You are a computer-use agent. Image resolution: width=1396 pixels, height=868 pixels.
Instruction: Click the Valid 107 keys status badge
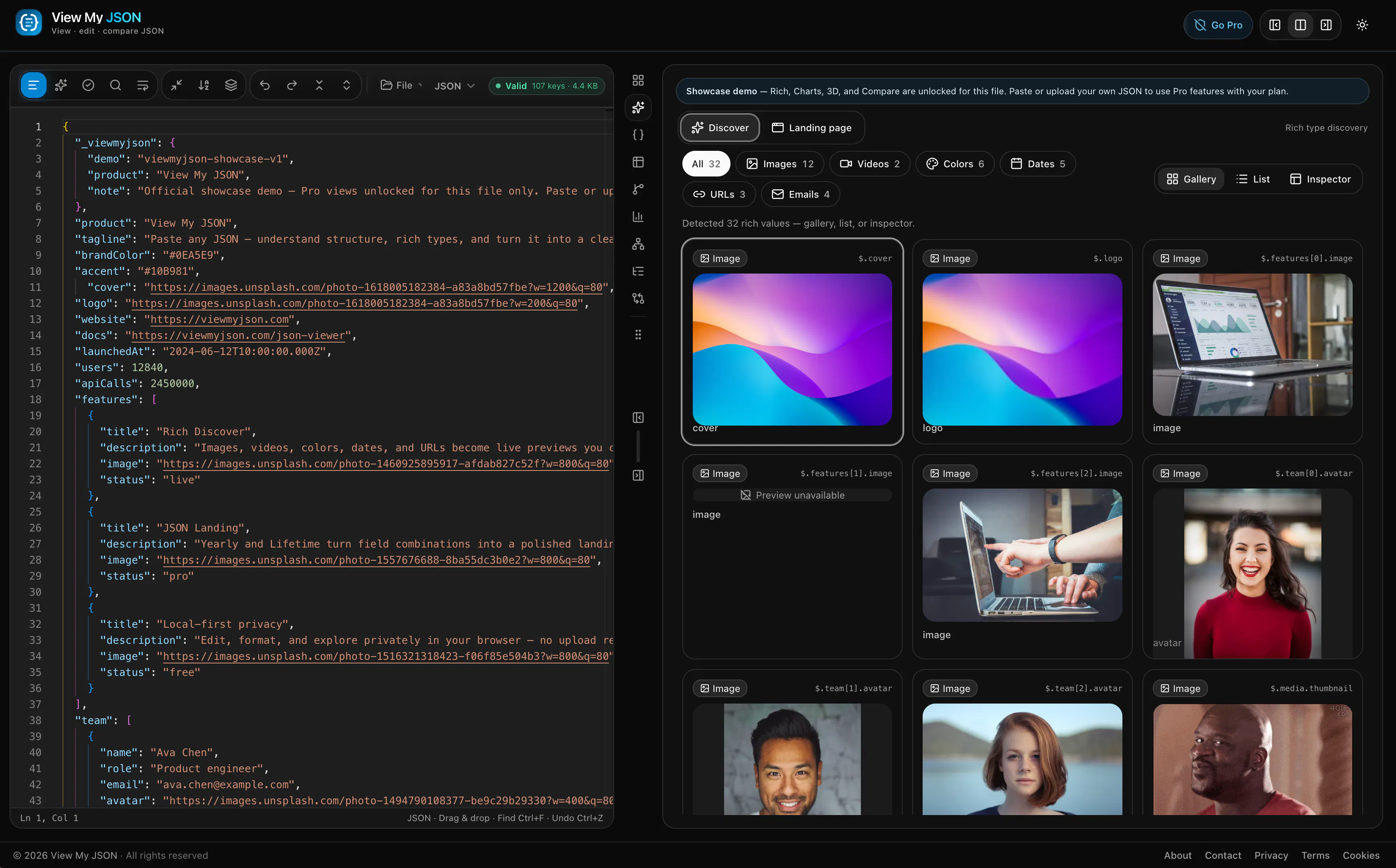coord(546,85)
